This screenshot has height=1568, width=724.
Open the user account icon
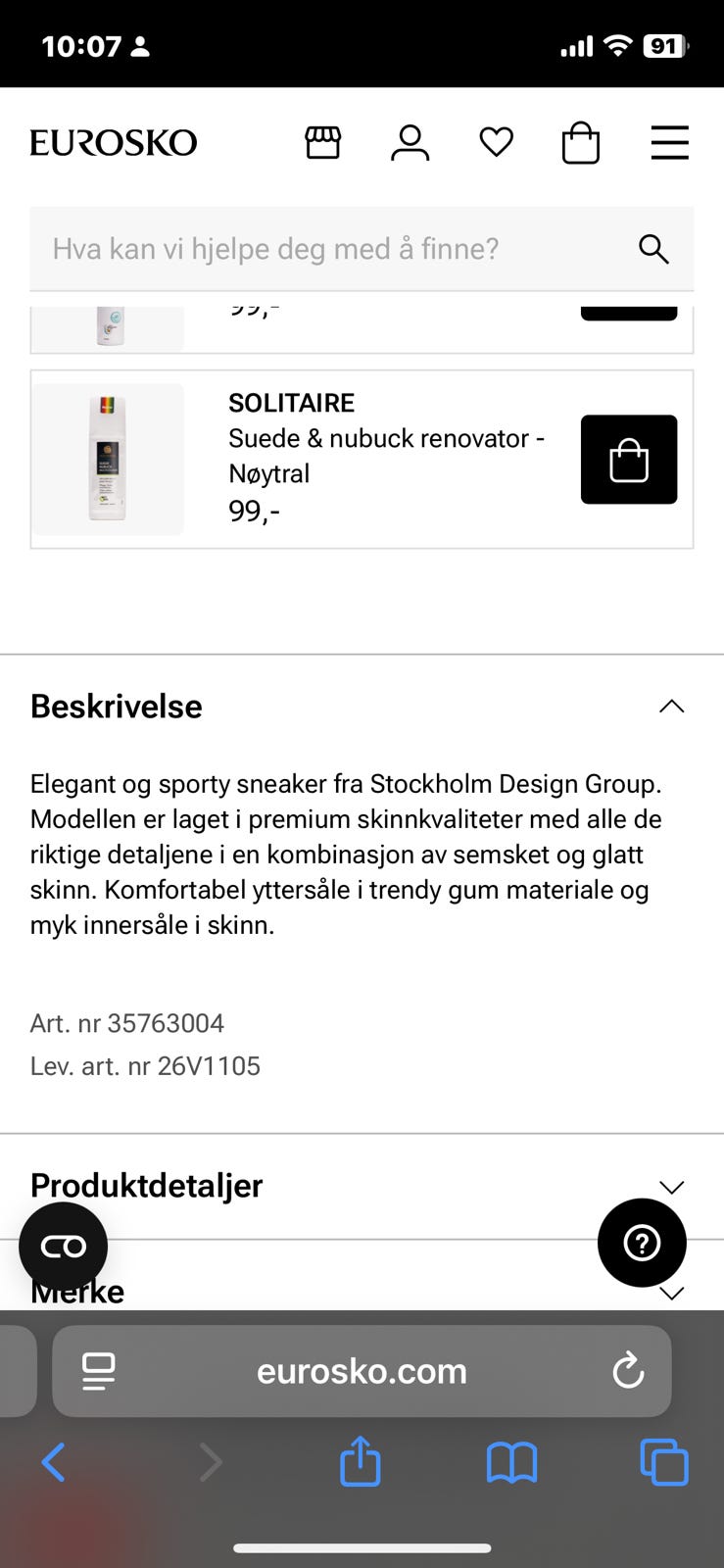pos(410,143)
